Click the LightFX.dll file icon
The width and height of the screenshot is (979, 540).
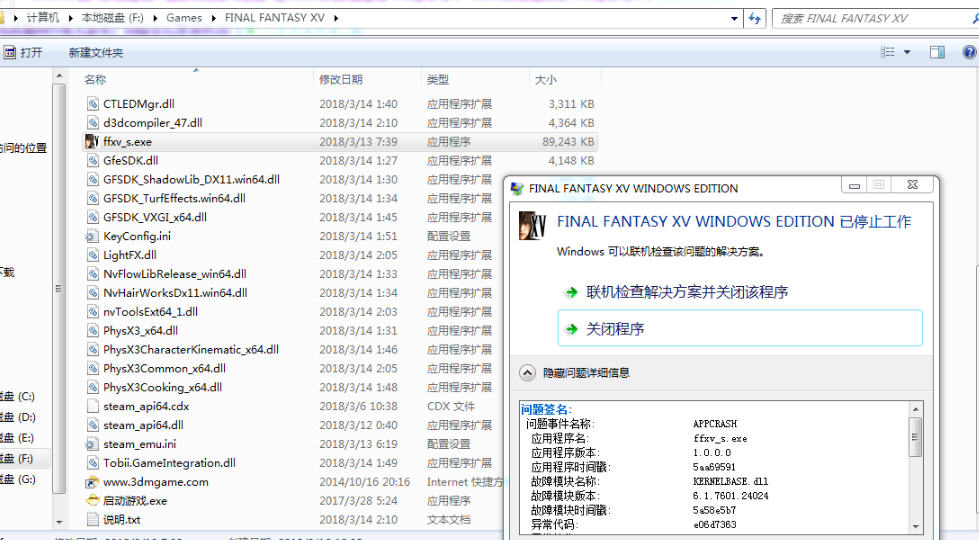(x=92, y=255)
